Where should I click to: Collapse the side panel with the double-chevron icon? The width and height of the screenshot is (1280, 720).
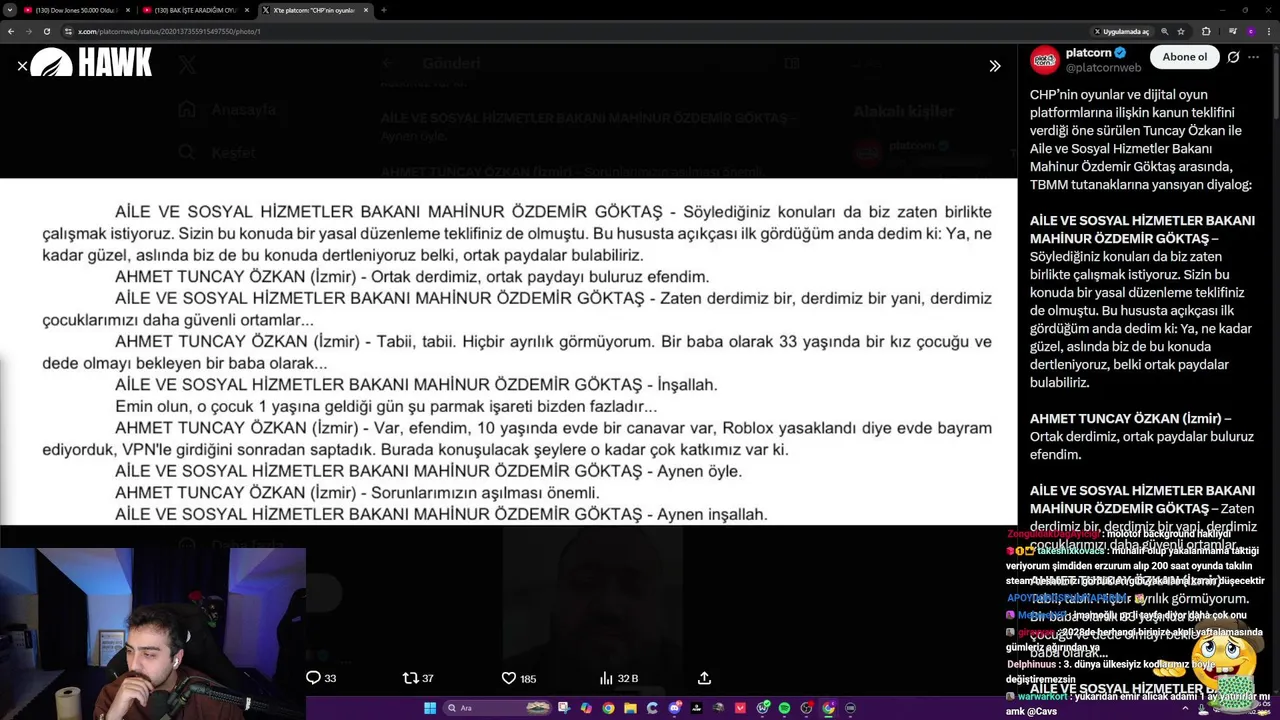[995, 66]
